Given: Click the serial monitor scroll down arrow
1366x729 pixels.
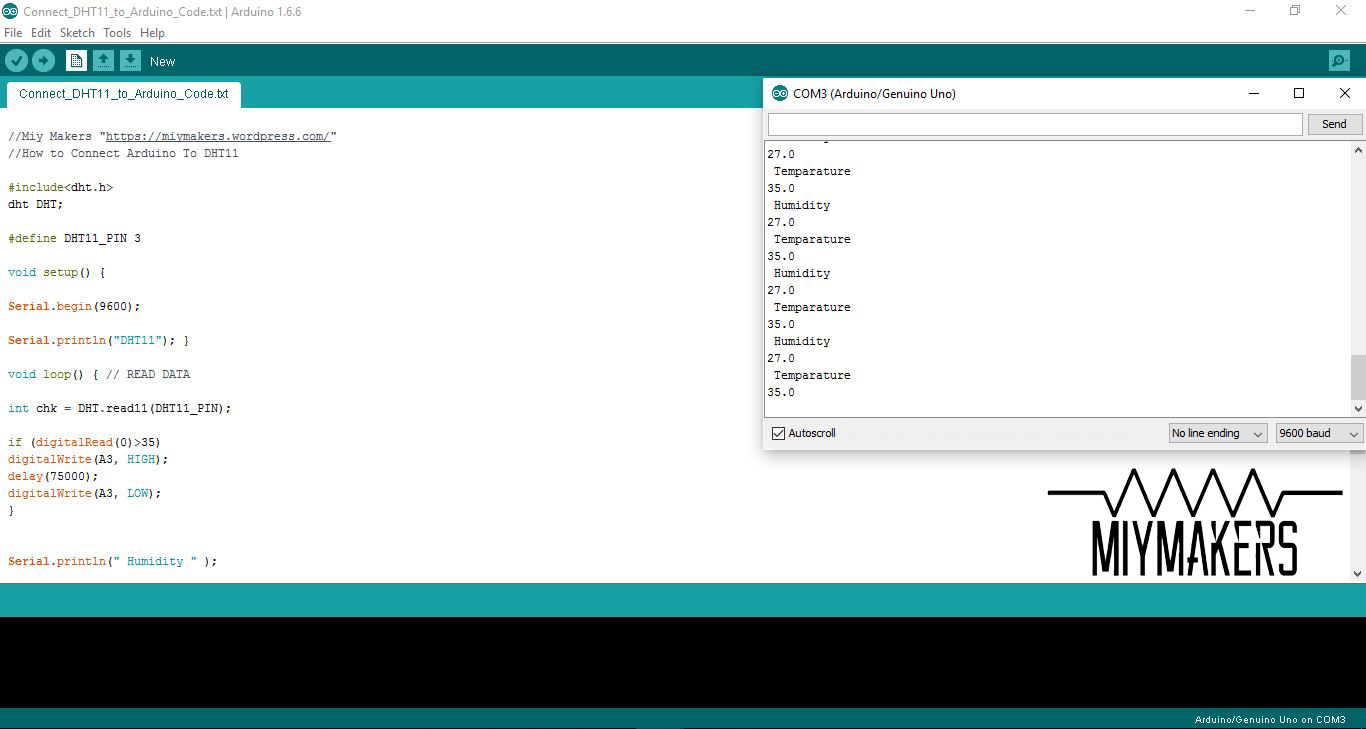Looking at the screenshot, I should [x=1358, y=408].
